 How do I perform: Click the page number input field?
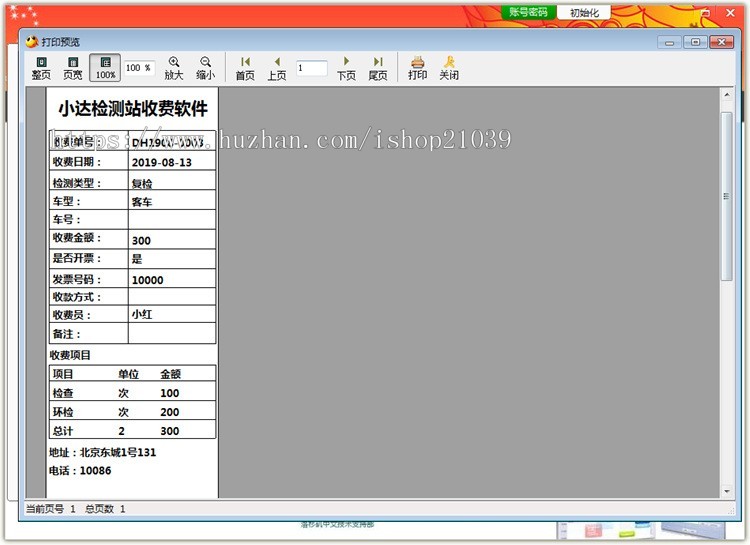click(x=312, y=68)
